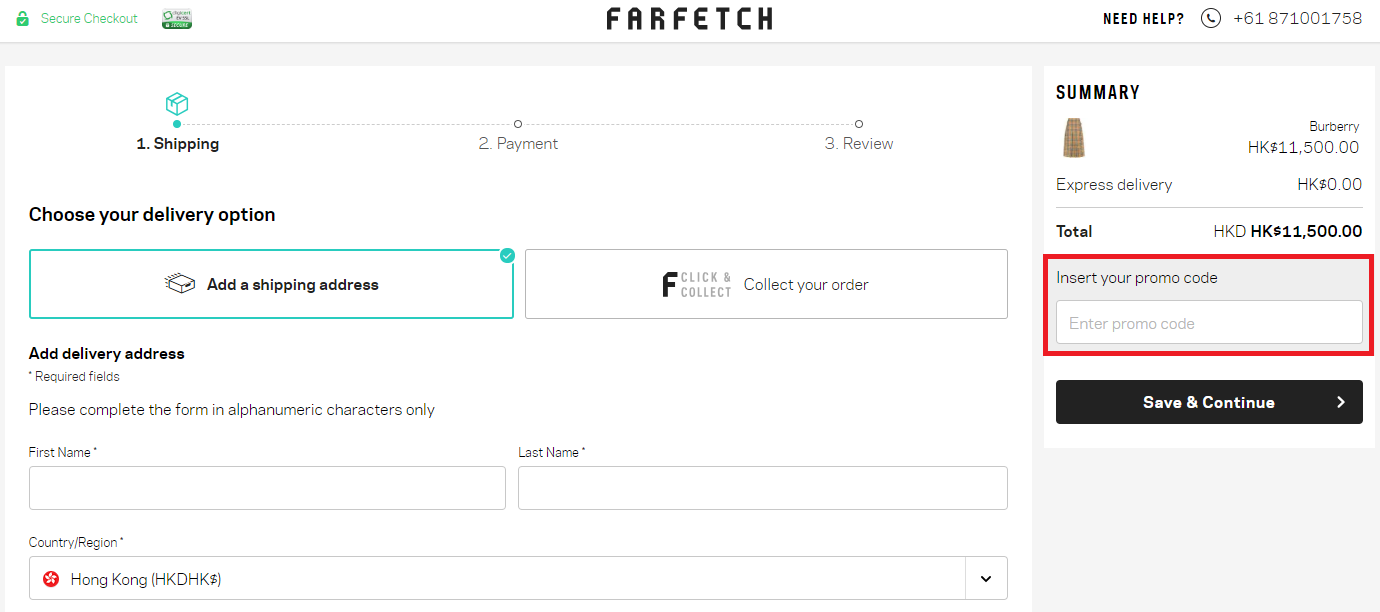Click the DigiCert EV SSL secure badge

tap(176, 18)
